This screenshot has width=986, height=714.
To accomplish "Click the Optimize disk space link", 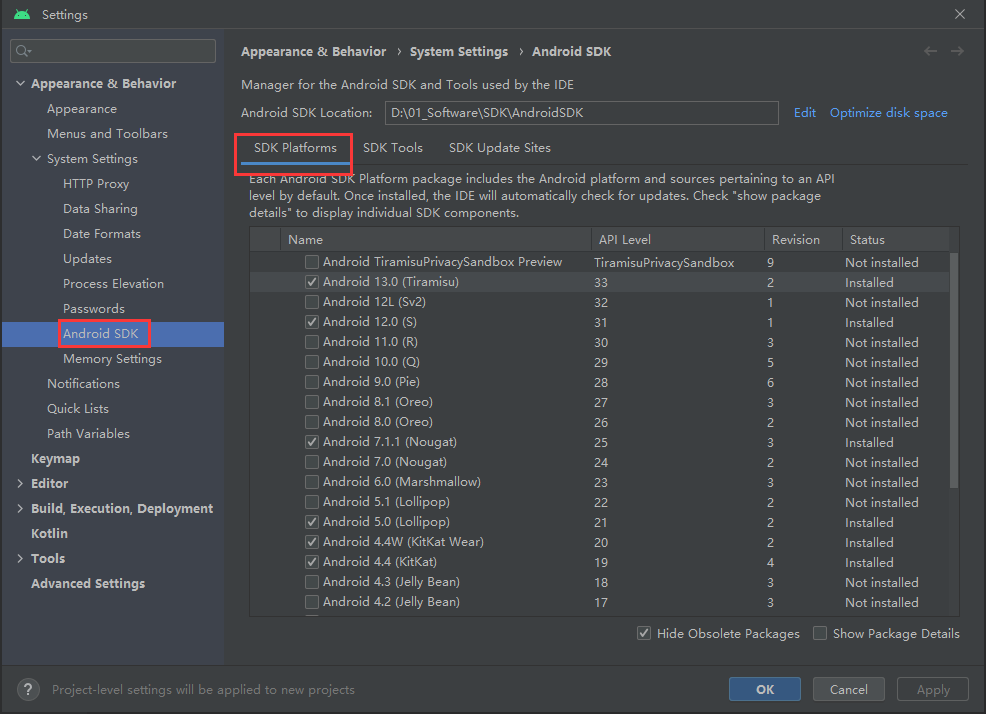I will click(x=888, y=113).
